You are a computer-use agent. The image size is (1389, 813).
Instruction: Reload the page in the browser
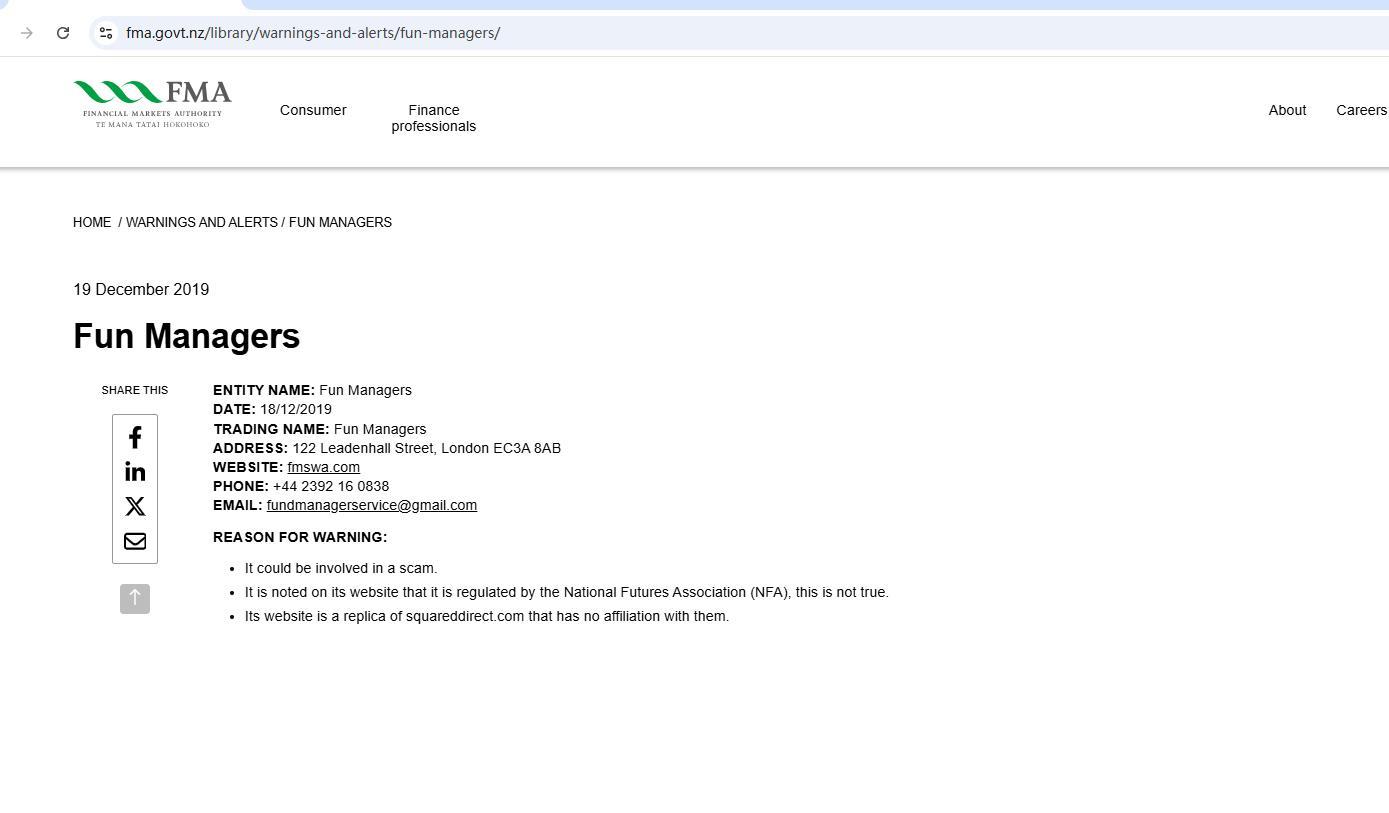click(63, 33)
